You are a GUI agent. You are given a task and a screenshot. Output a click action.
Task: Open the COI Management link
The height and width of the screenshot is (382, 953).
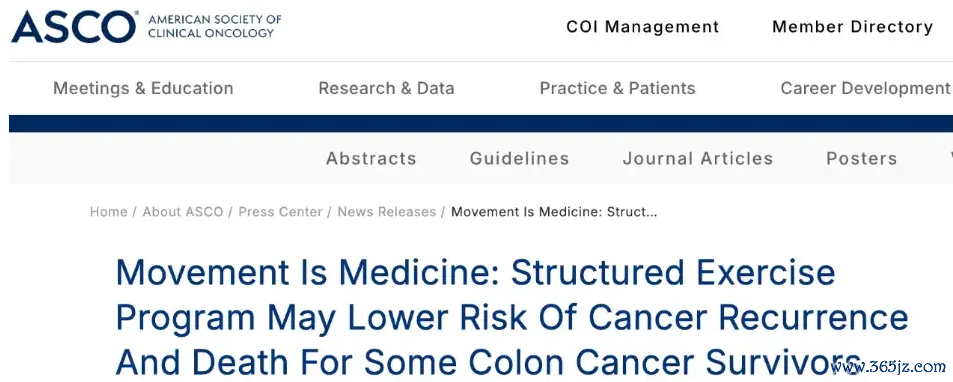tap(642, 27)
